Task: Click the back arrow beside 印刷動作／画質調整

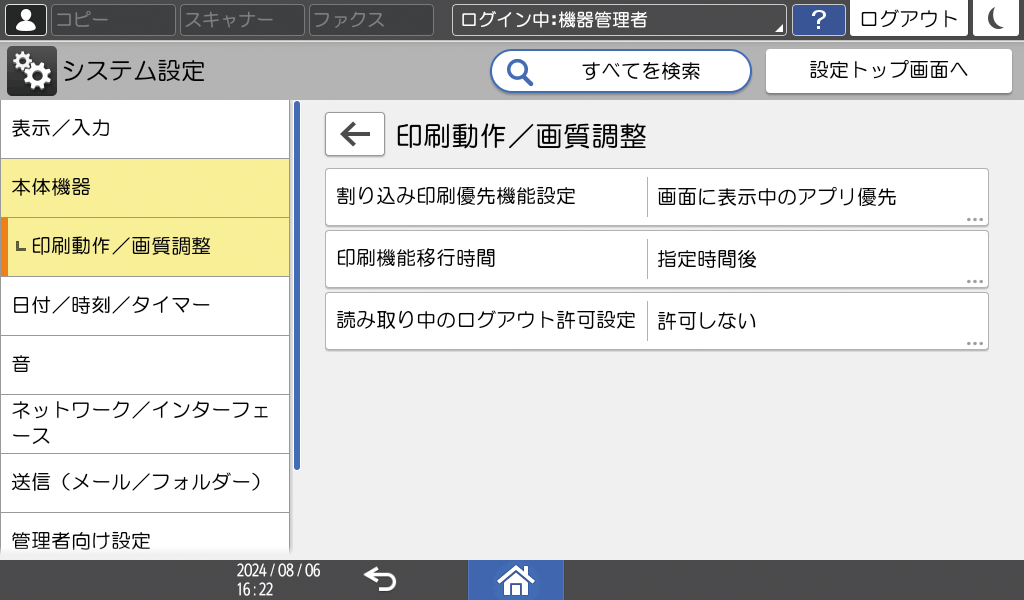Action: pyautogui.click(x=354, y=134)
